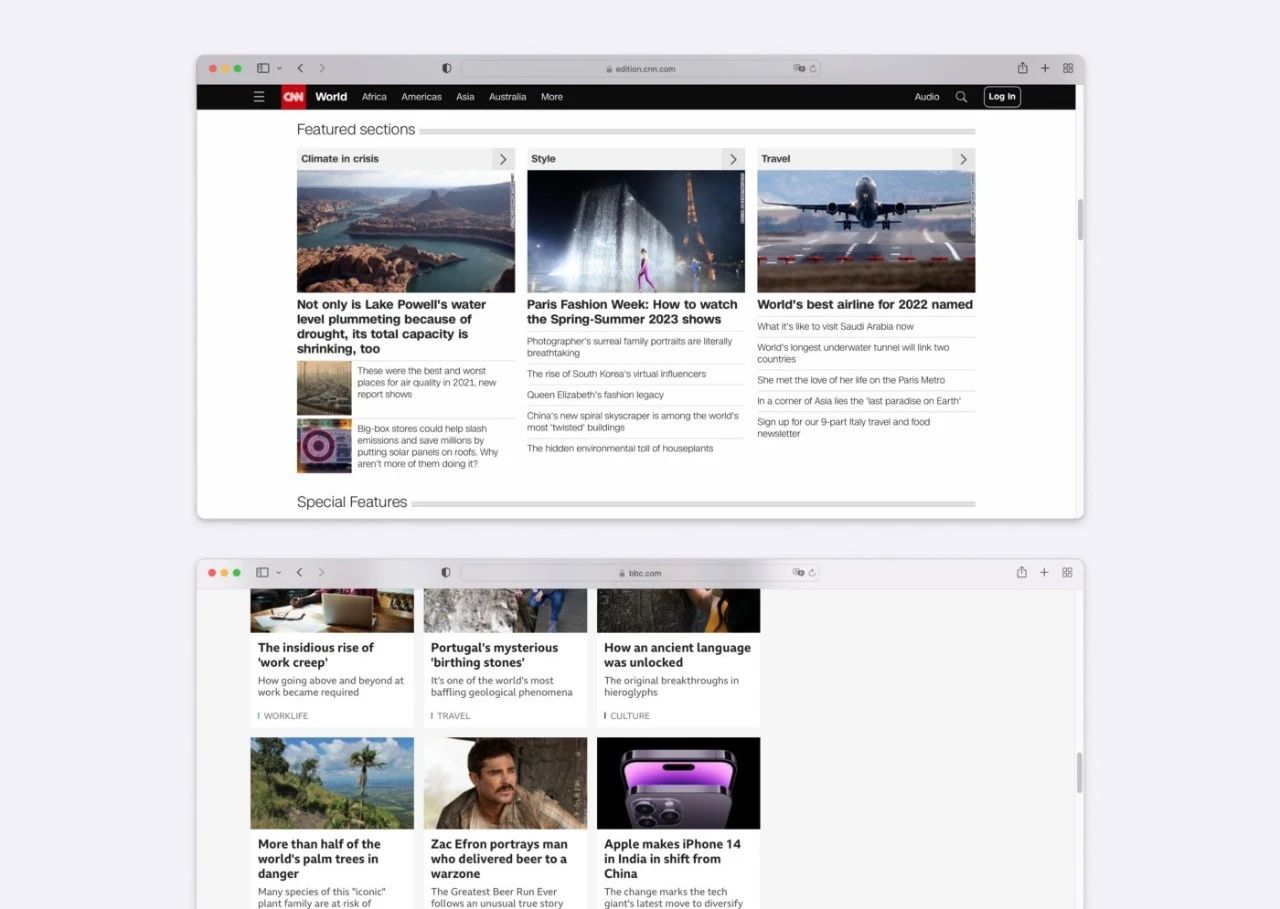1280x909 pixels.
Task: Open hidden environmental toll of houseplants link
Action: pyautogui.click(x=620, y=449)
